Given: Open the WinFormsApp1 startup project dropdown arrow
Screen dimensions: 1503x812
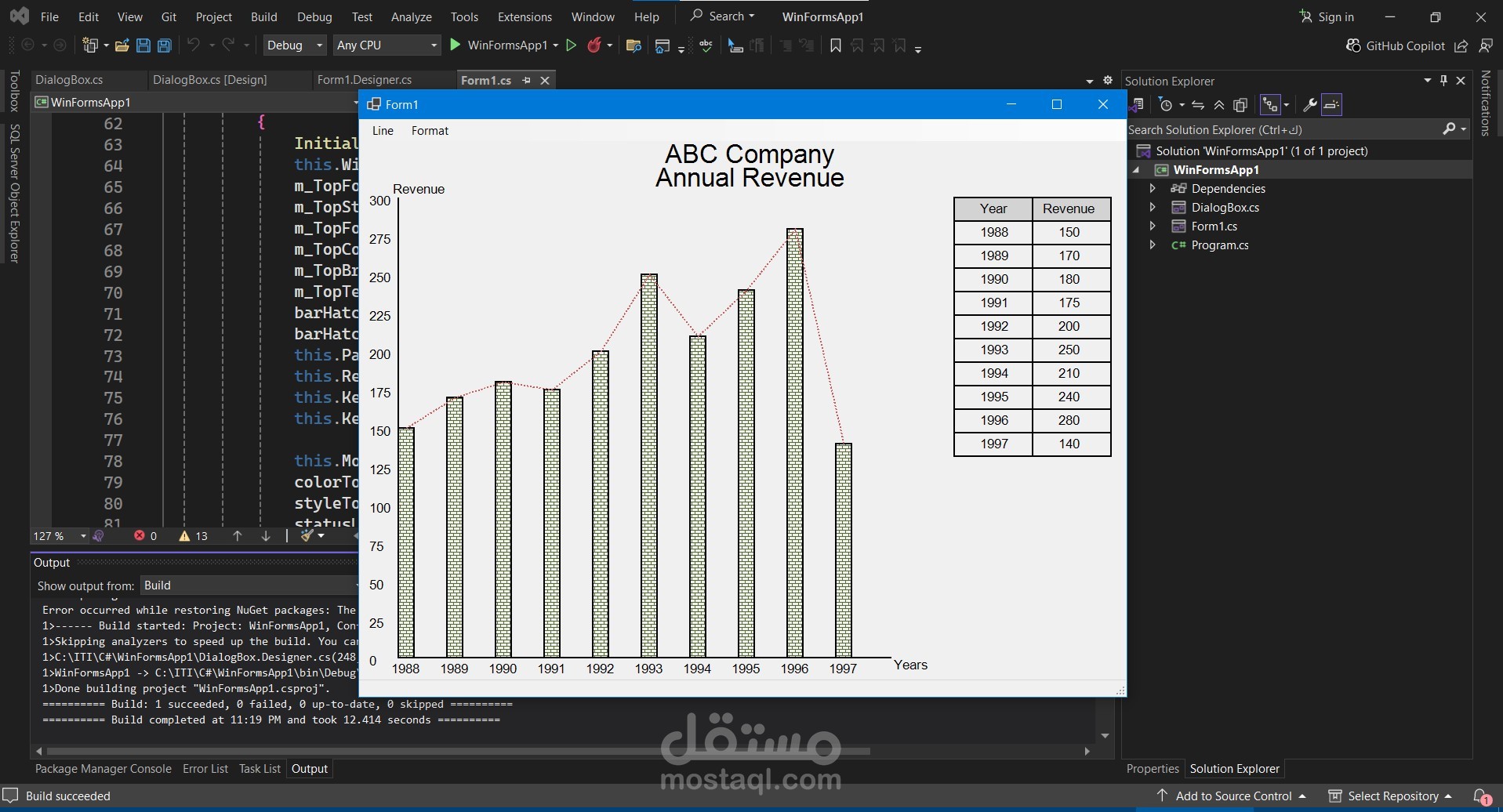Looking at the screenshot, I should coord(555,45).
